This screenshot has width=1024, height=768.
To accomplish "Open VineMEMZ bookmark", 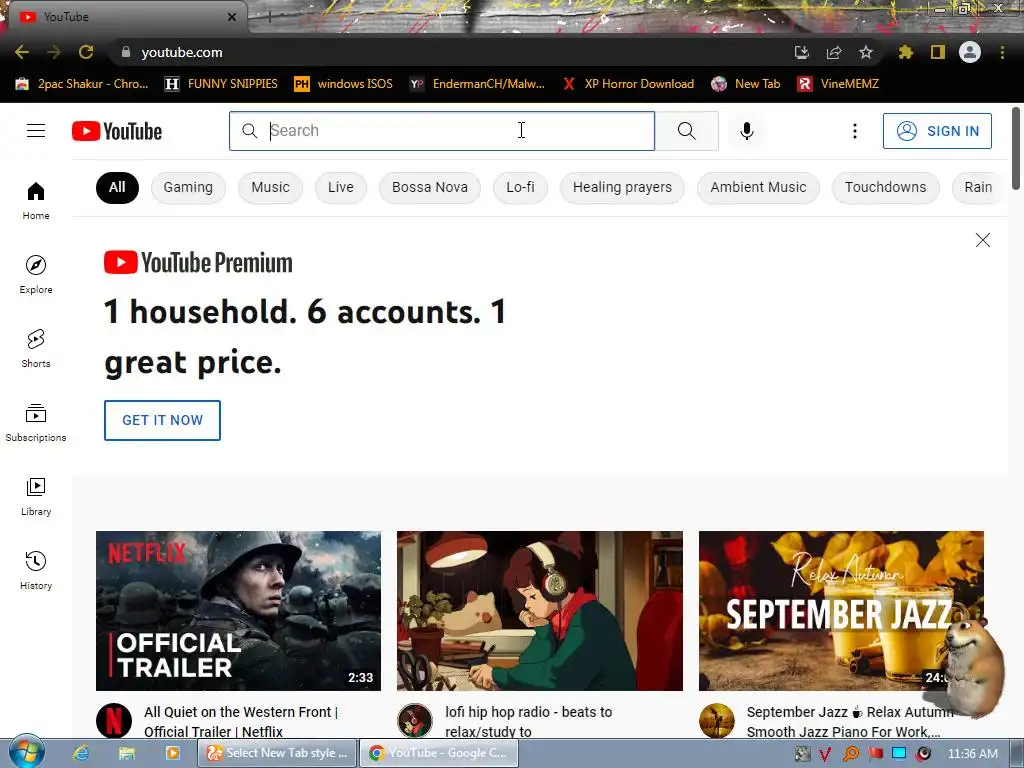I will click(839, 84).
